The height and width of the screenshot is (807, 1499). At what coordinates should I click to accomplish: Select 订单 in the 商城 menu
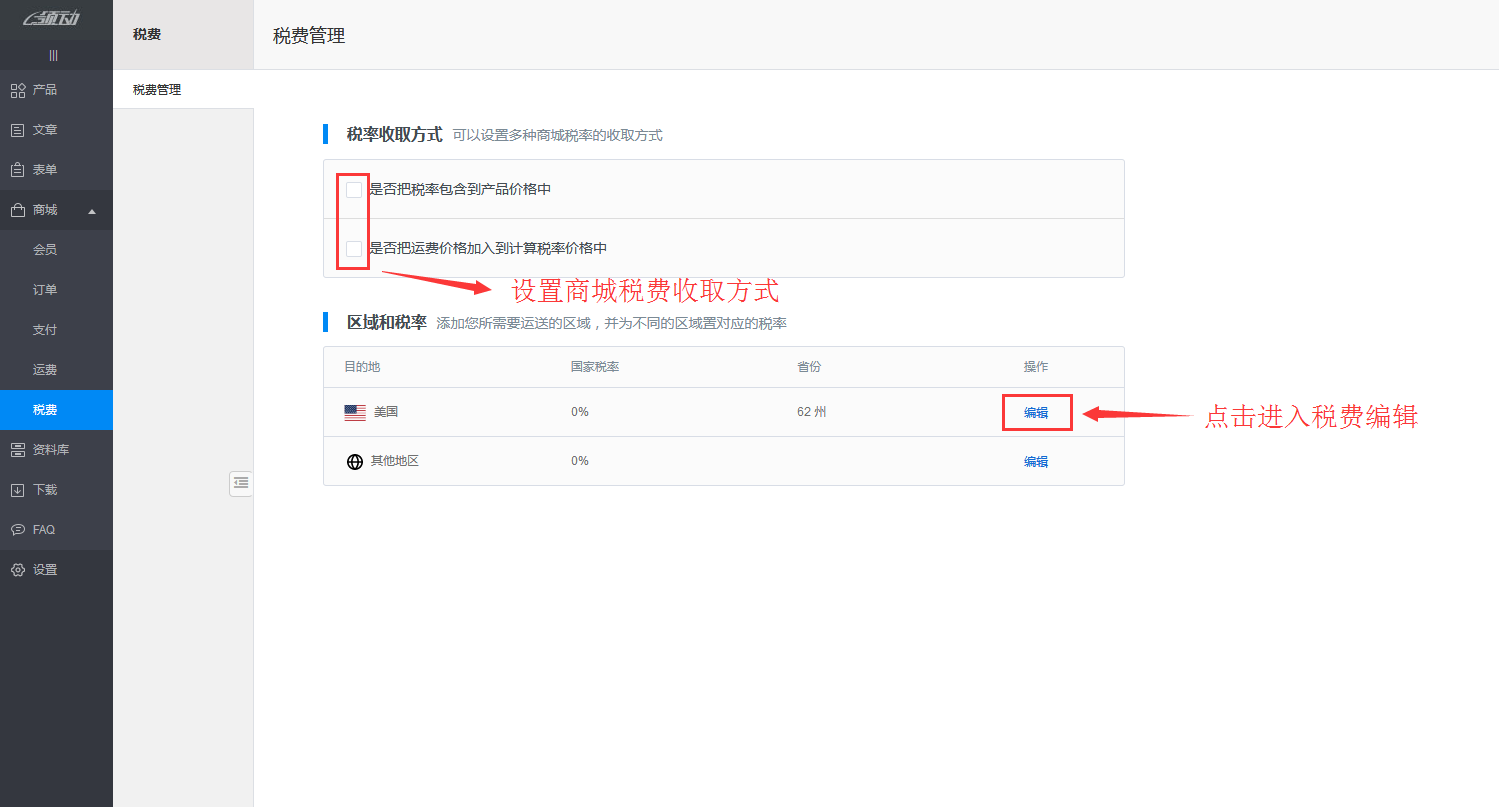(46, 289)
